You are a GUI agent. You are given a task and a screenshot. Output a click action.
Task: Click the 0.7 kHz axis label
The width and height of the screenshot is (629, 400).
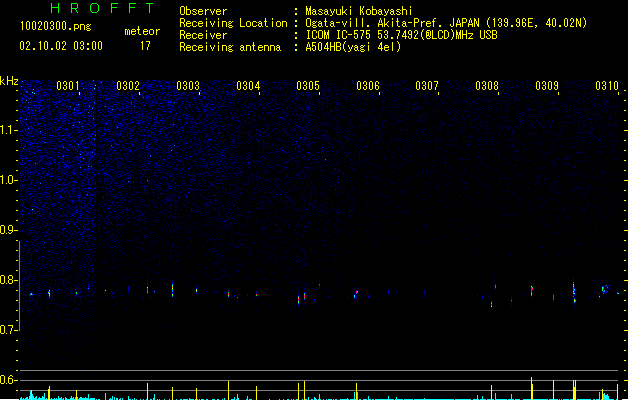tap(8, 330)
